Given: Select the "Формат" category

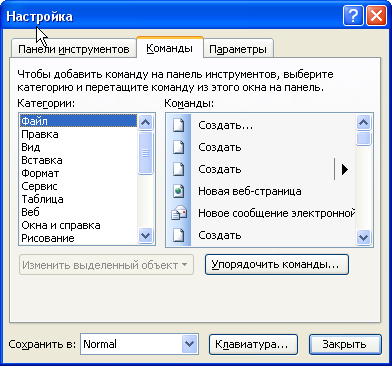Looking at the screenshot, I should click(x=78, y=173).
